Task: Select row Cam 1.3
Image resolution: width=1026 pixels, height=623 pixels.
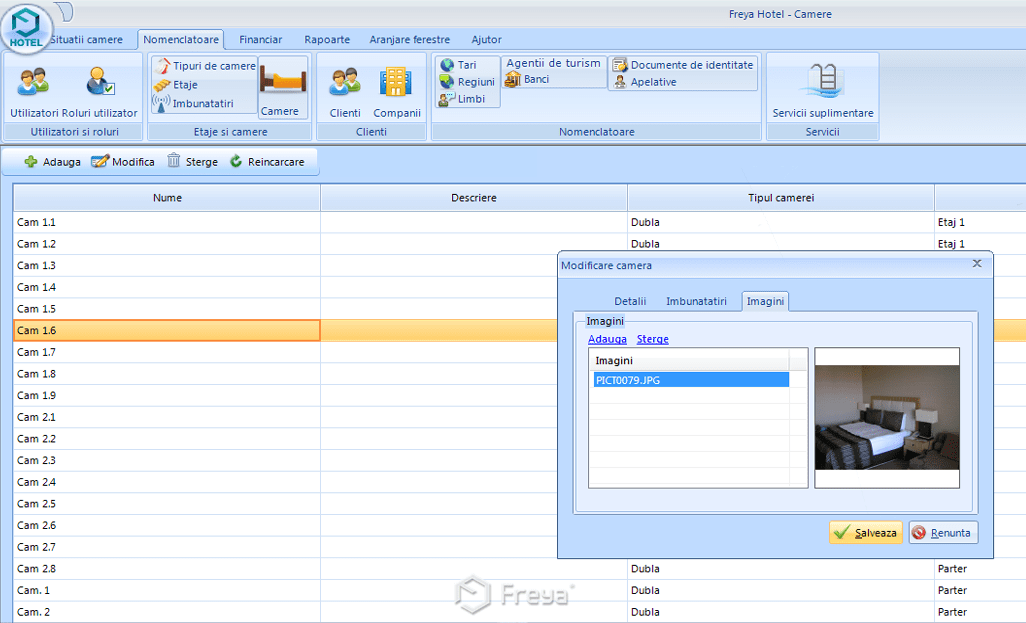Action: 167,266
